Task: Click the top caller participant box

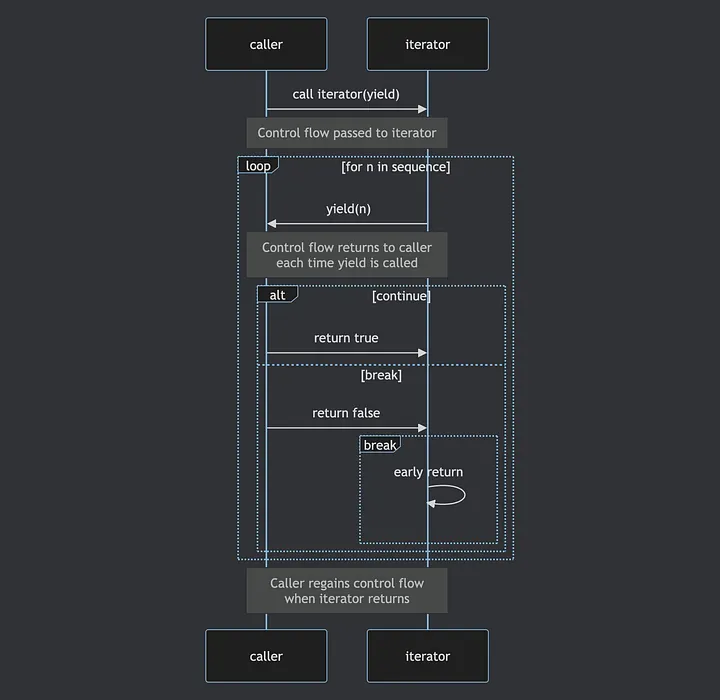Action: (266, 44)
